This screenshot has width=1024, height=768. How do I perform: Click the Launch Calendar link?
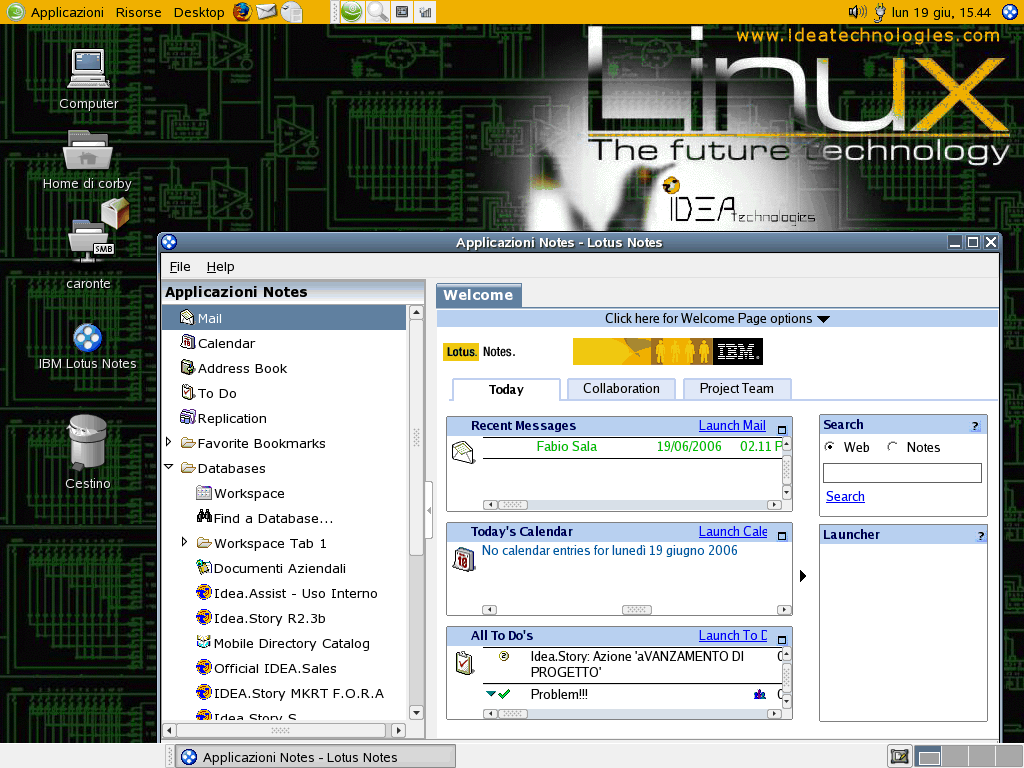click(733, 532)
